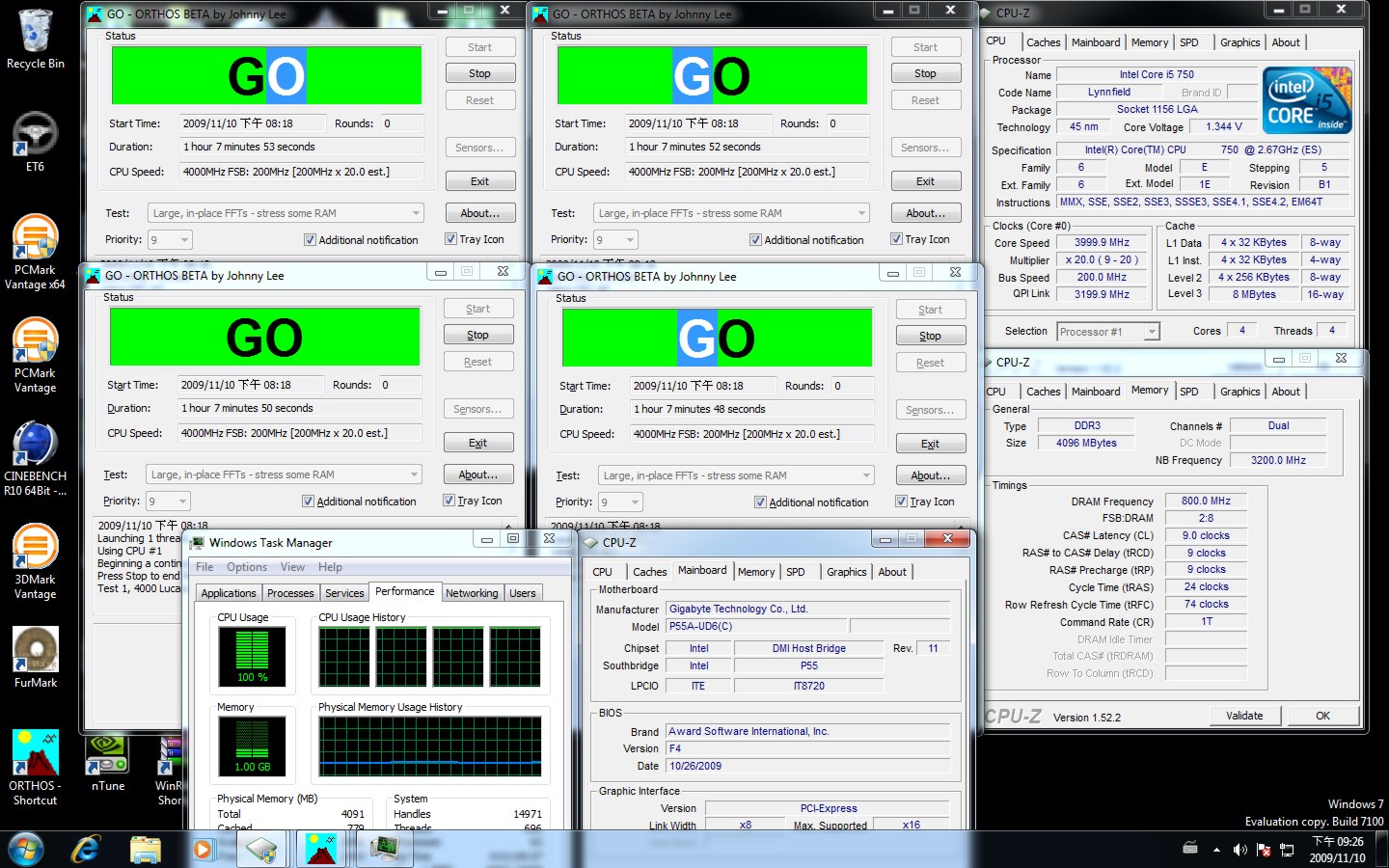Toggle Tray Icon in ORTHOS window showing 53 seconds

(x=450, y=239)
